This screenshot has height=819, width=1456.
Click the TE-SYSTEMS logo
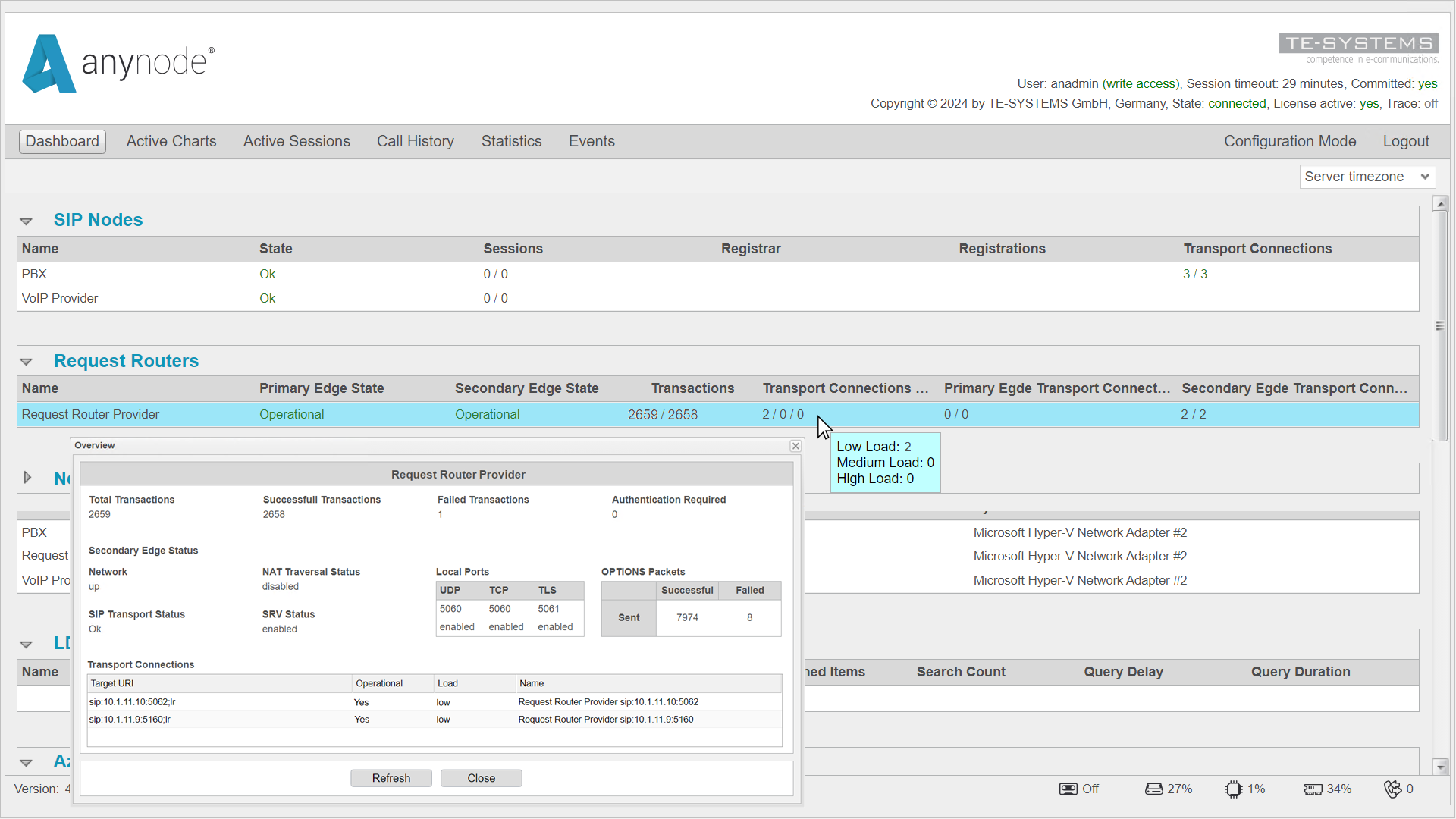point(1358,49)
